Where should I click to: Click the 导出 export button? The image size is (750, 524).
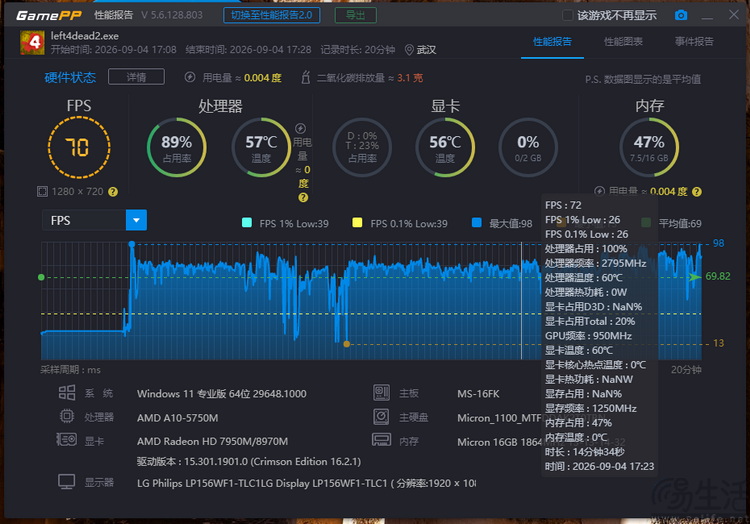point(355,15)
